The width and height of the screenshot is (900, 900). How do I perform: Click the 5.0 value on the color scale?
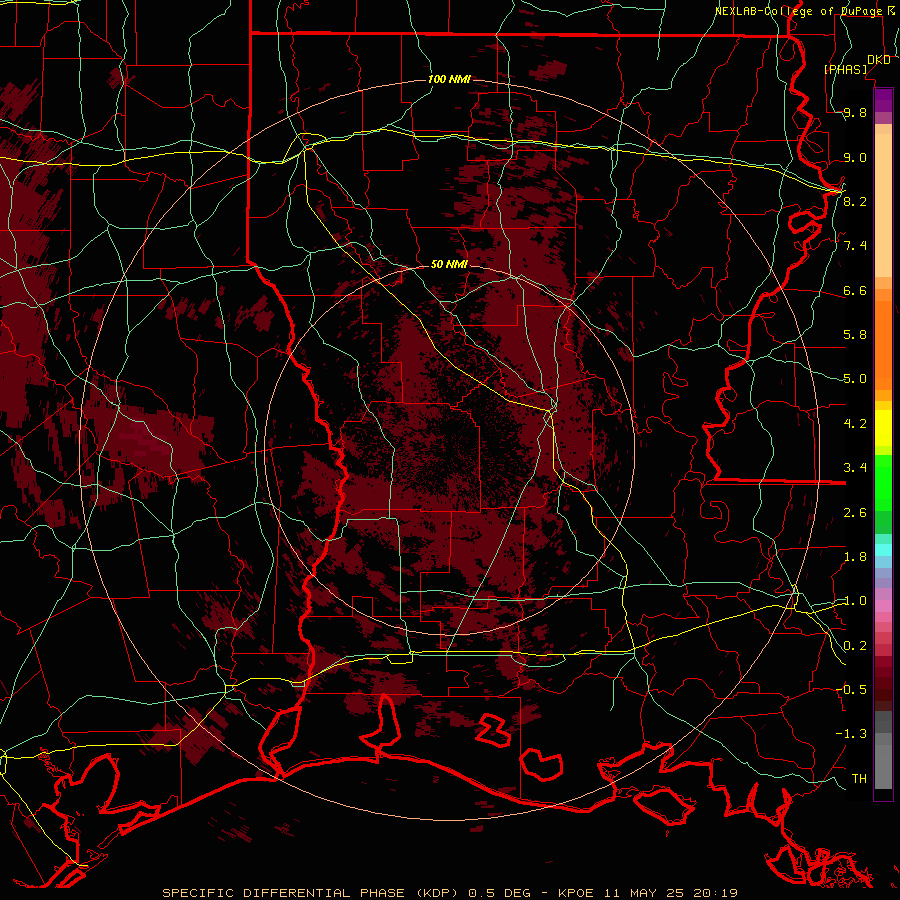855,379
